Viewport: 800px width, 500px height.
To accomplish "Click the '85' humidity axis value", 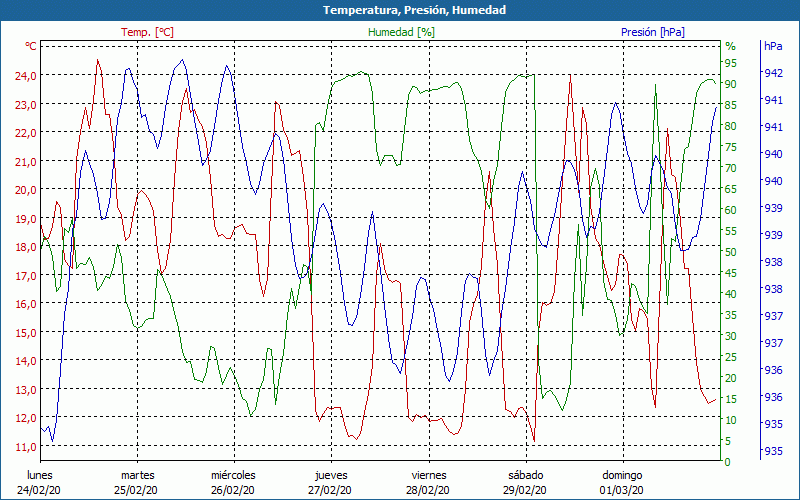I will [731, 105].
